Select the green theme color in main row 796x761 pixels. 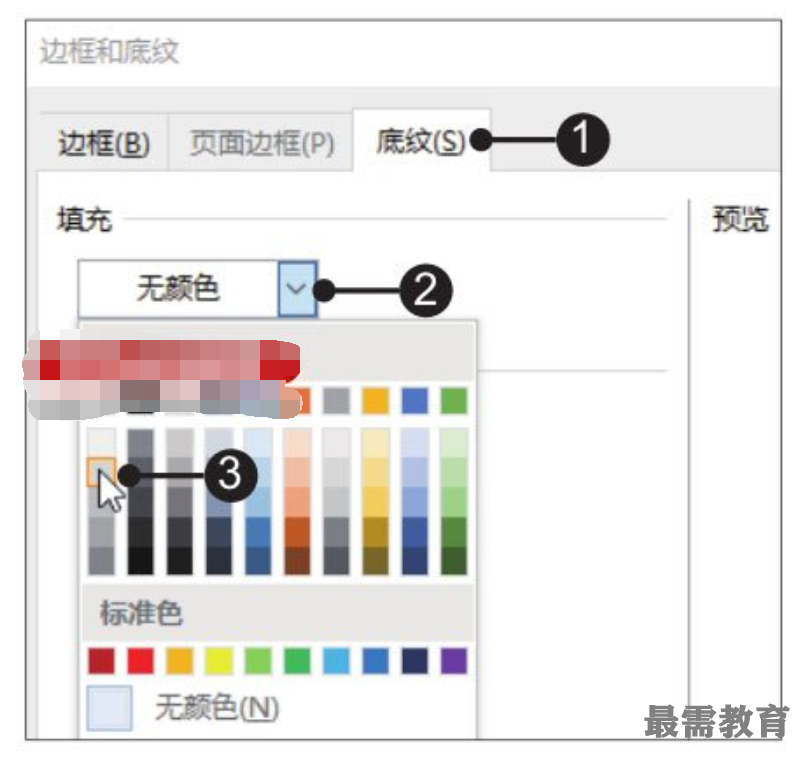(x=454, y=401)
